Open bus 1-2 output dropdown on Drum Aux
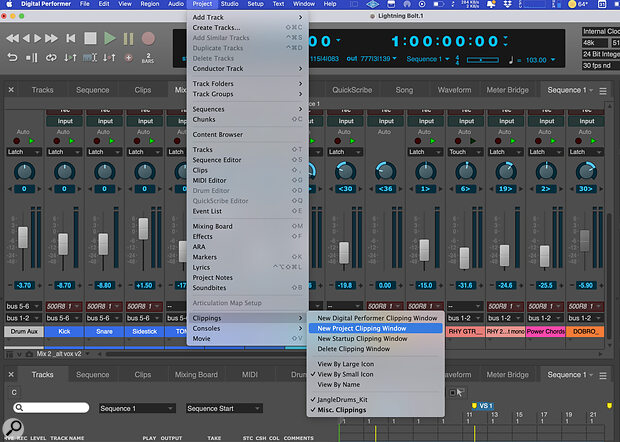620x442 pixels. point(24,318)
